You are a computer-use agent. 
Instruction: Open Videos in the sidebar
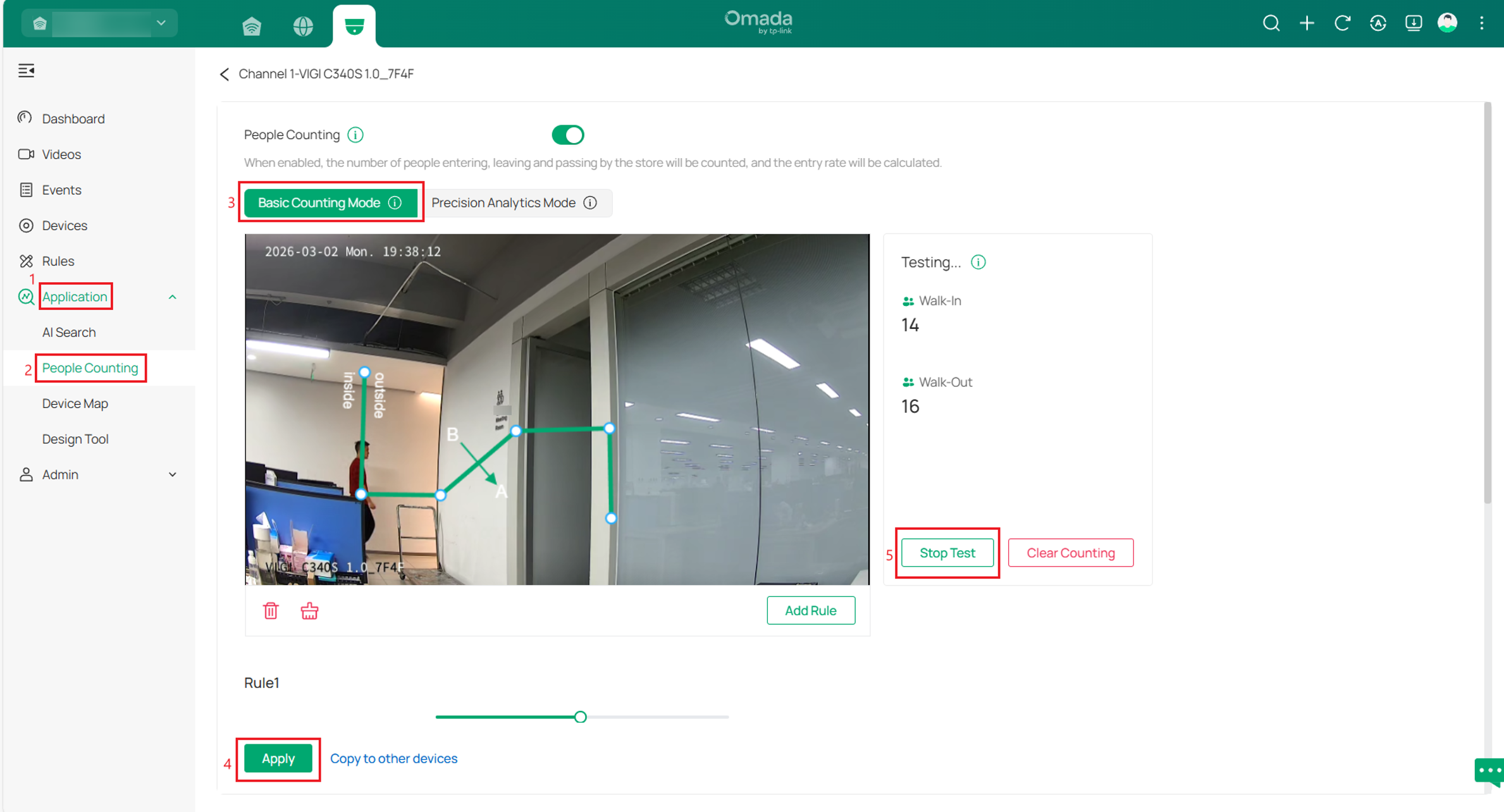click(61, 154)
